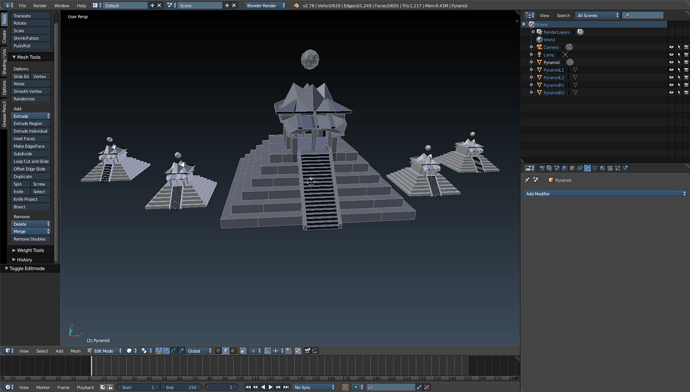The height and width of the screenshot is (392, 690).
Task: Click the Camera object icon in outliner
Action: [x=540, y=47]
